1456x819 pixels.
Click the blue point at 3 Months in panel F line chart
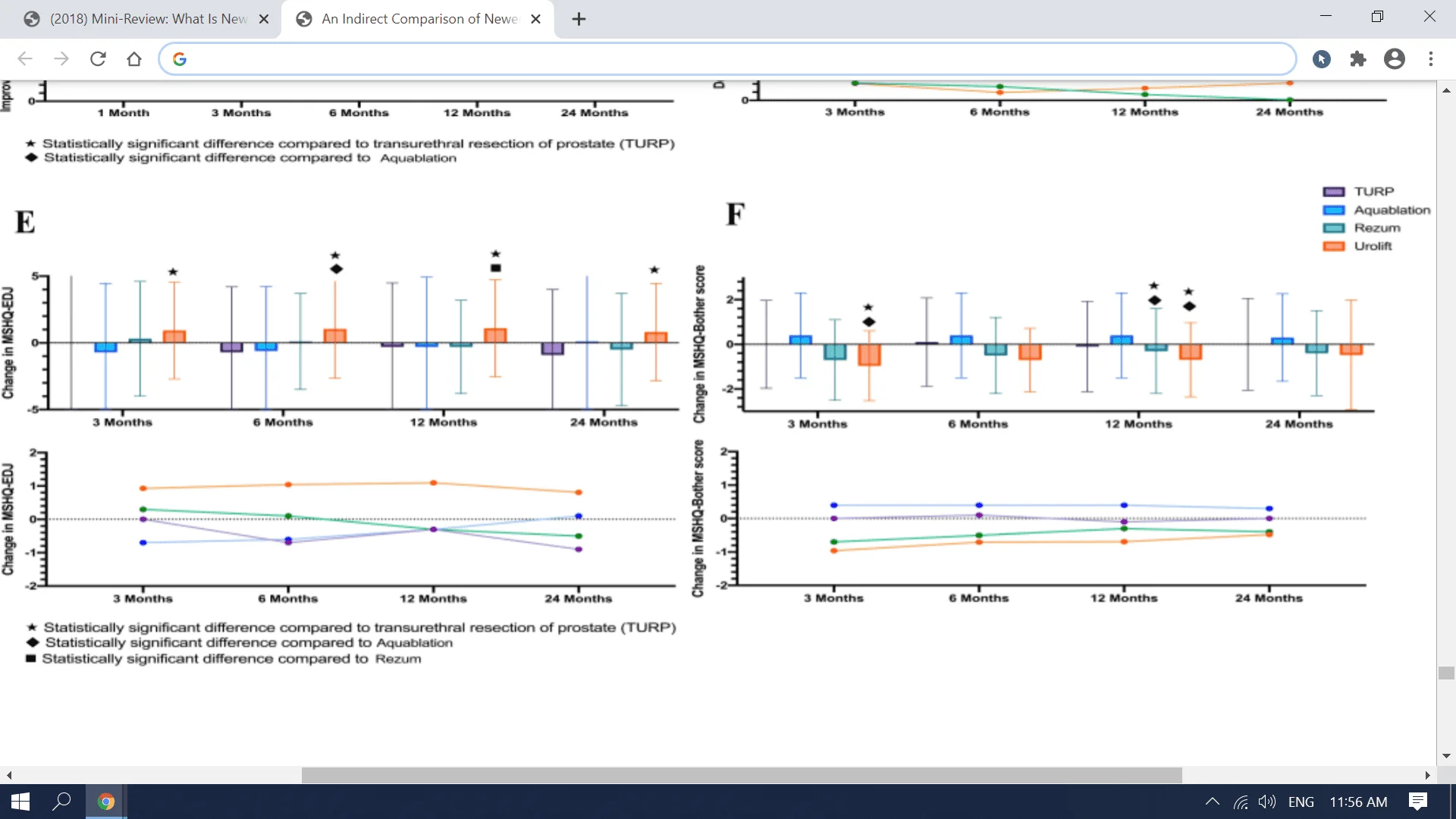[x=834, y=505]
